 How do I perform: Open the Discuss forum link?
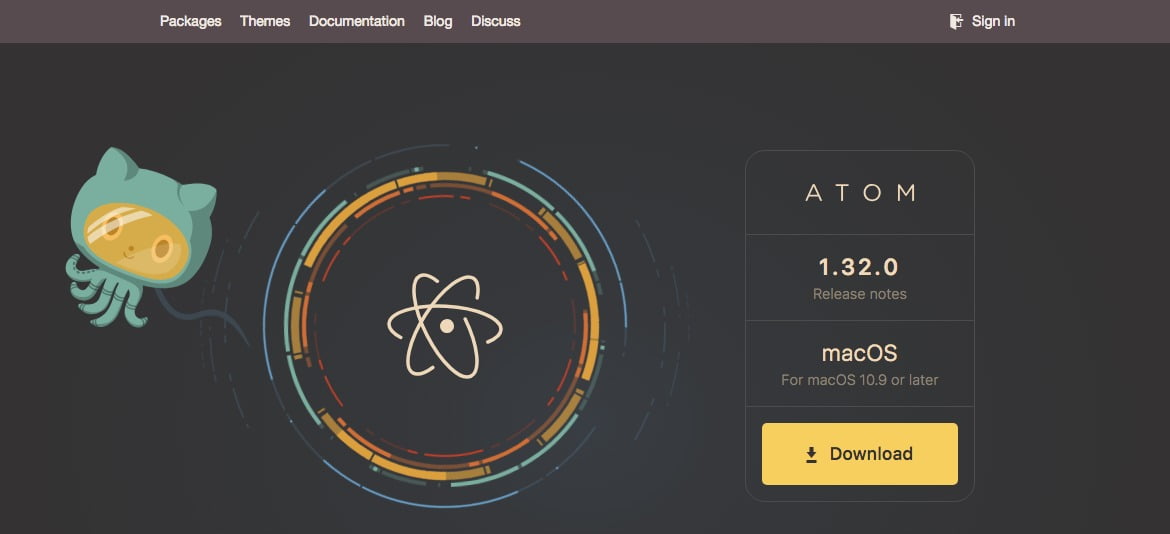click(x=495, y=21)
